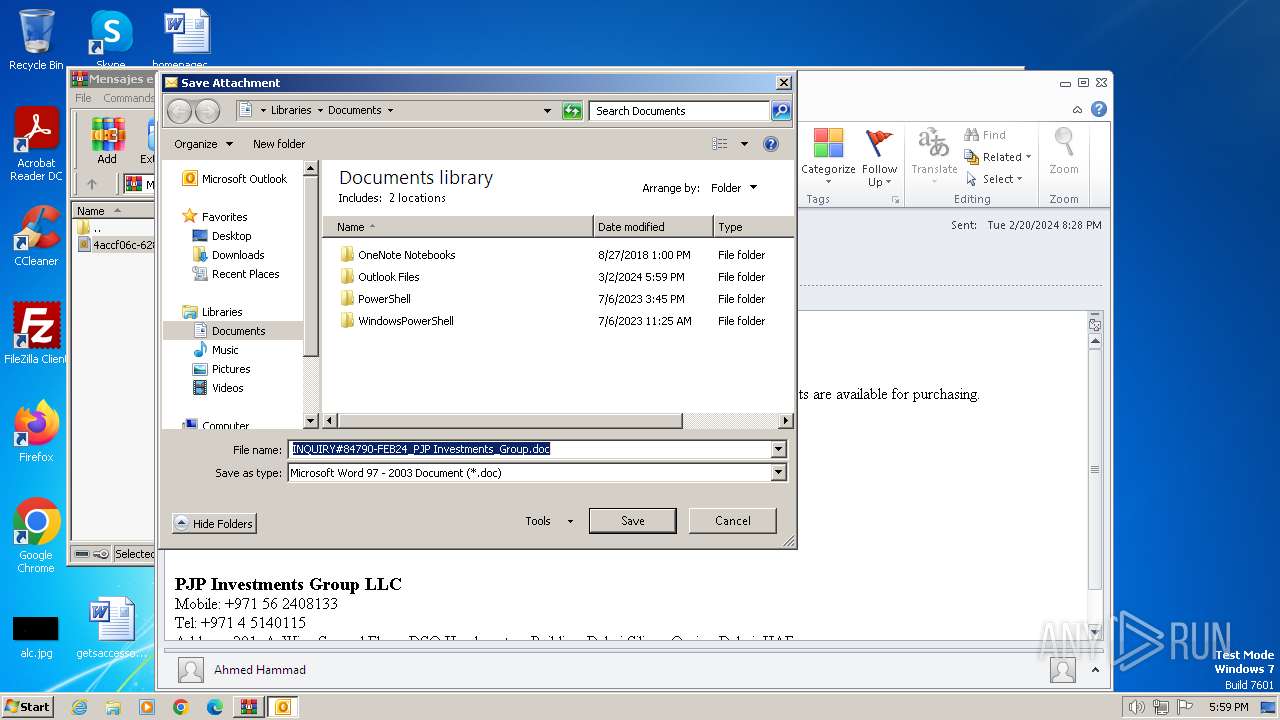Image resolution: width=1280 pixels, height=720 pixels.
Task: Click Follow Up flag in Outlook ribbon
Action: coord(880,157)
